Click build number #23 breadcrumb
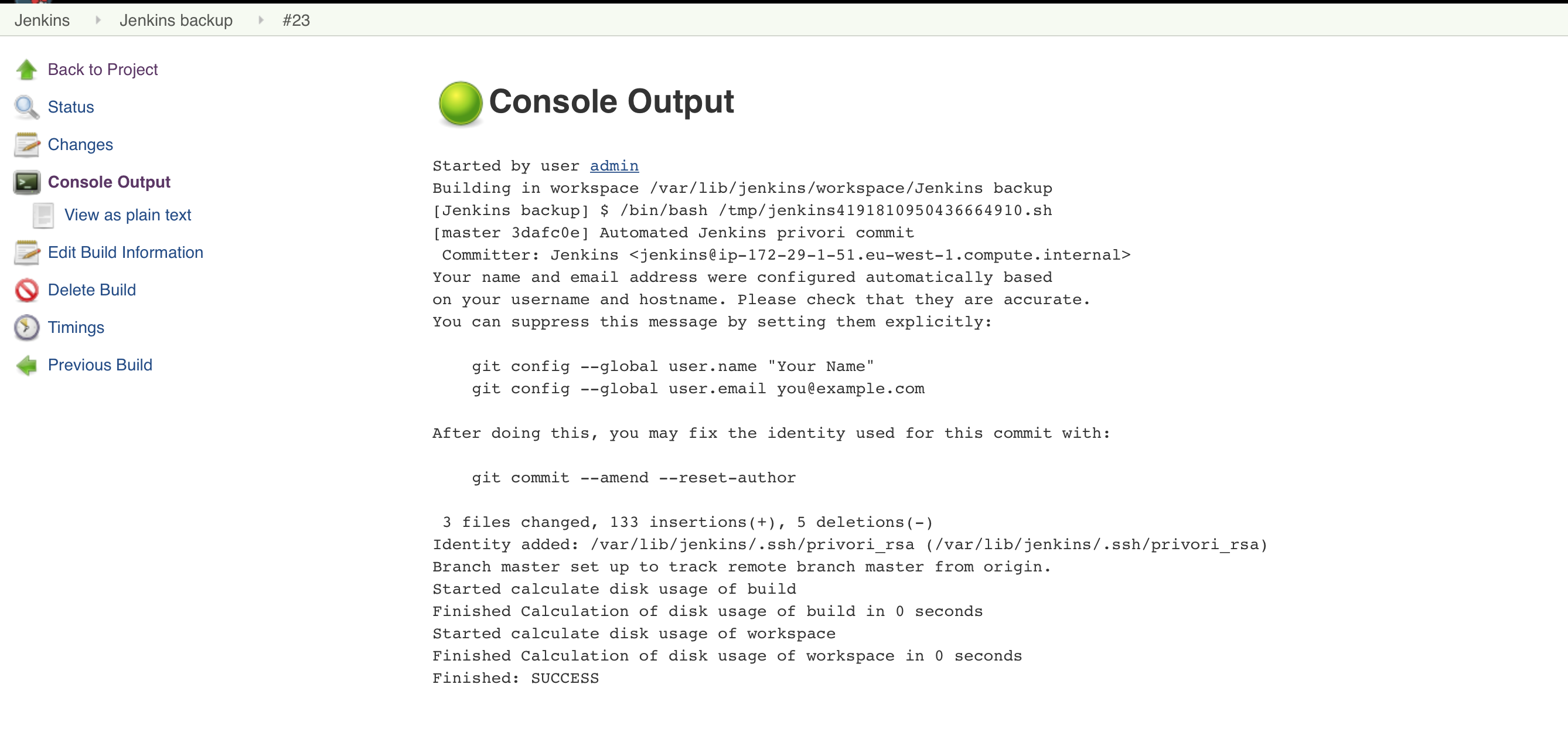Viewport: 1568px width, 742px height. [297, 19]
